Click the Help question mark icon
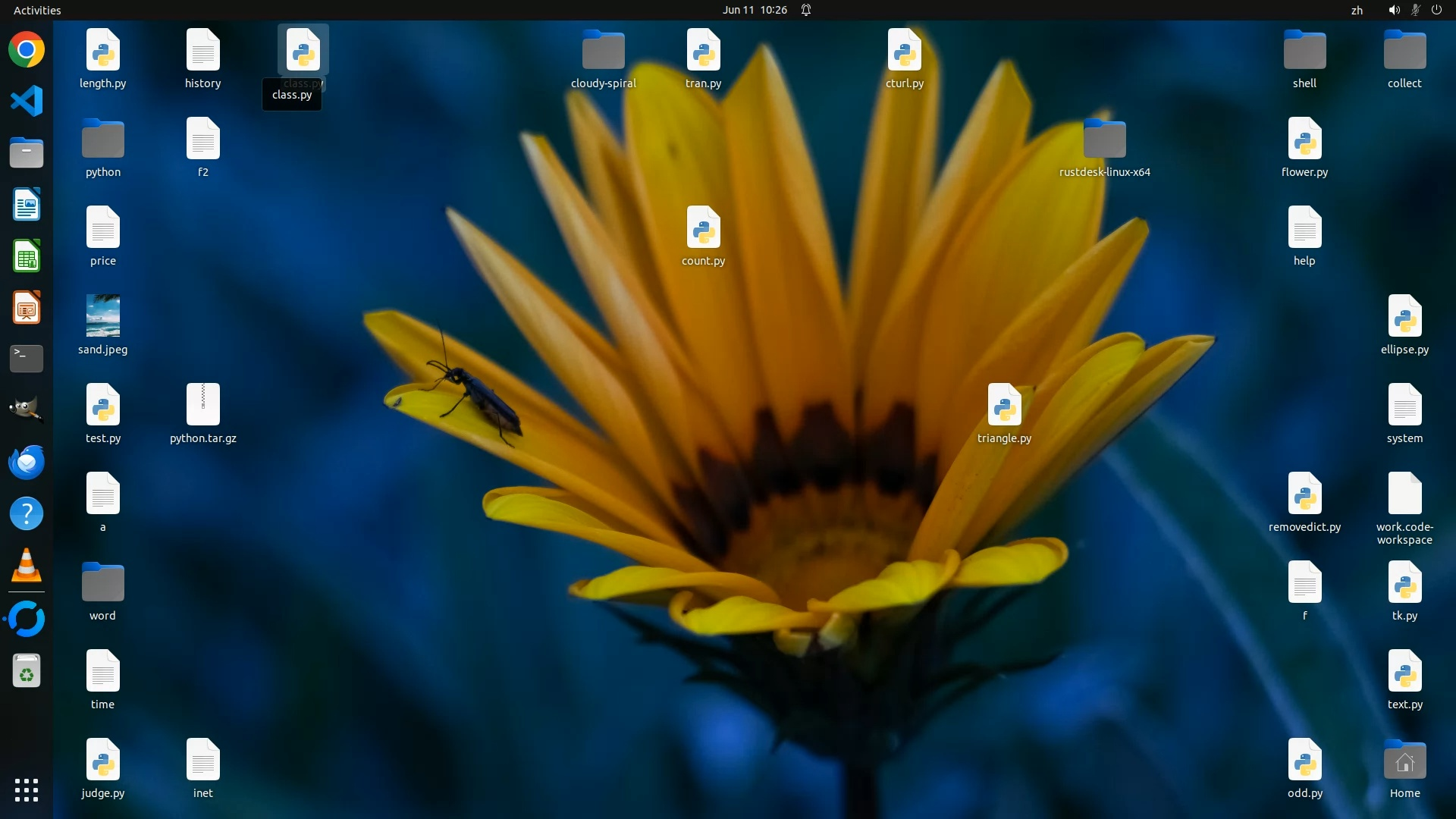This screenshot has height=819, width=1456. pos(27,513)
